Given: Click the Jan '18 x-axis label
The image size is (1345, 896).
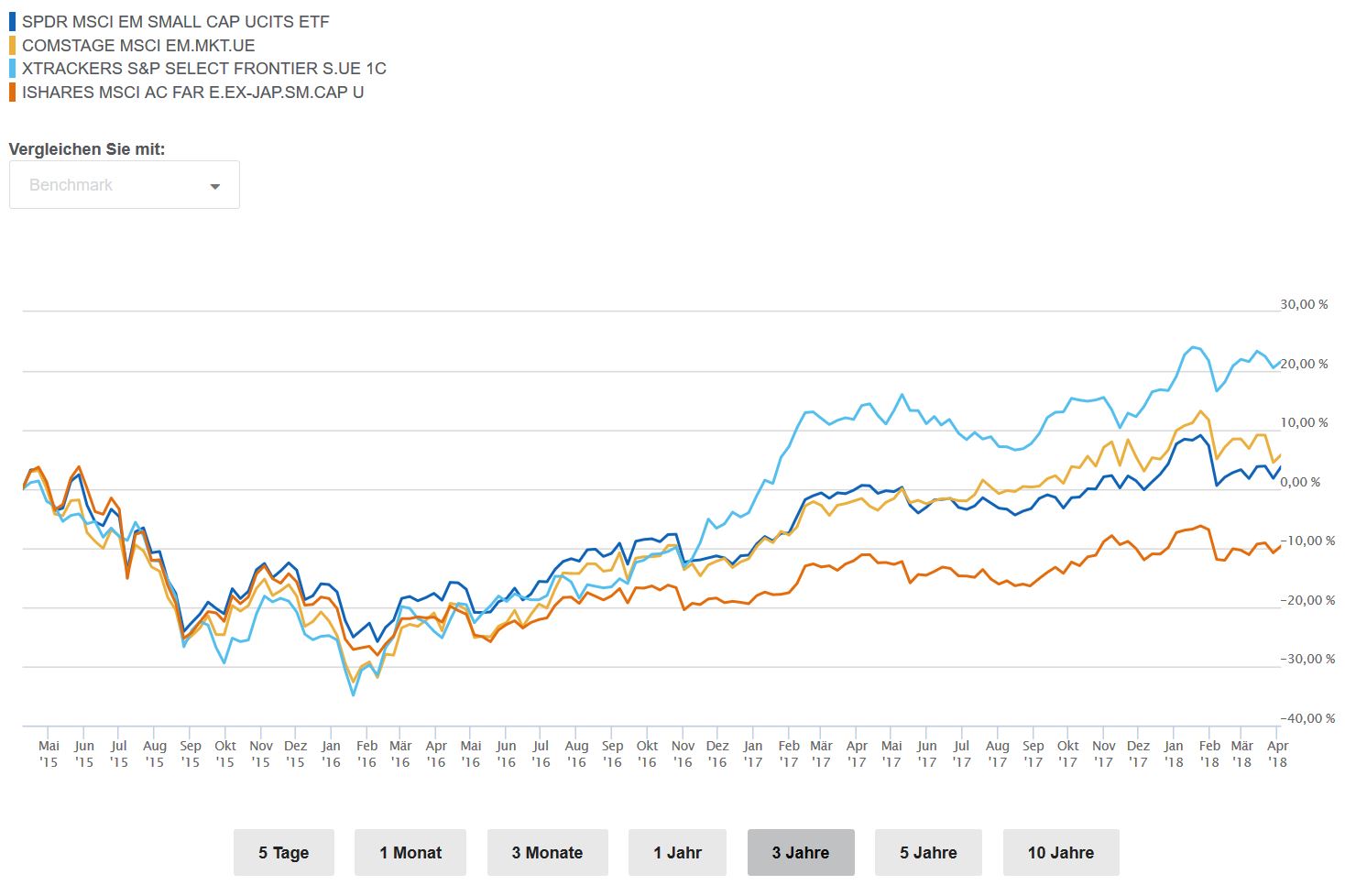Looking at the screenshot, I should (1174, 754).
